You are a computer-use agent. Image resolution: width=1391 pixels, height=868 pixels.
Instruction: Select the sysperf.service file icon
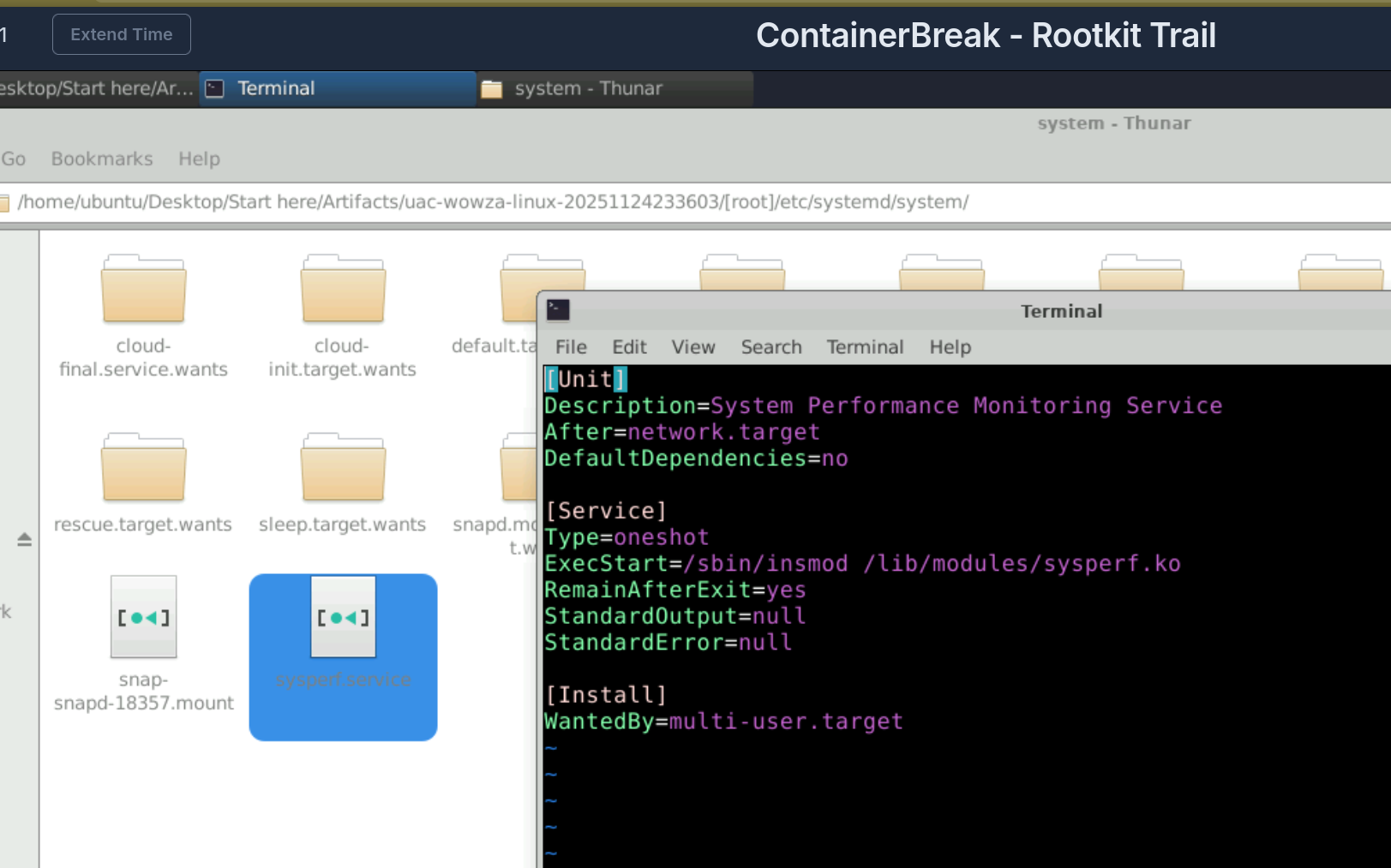[x=343, y=617]
